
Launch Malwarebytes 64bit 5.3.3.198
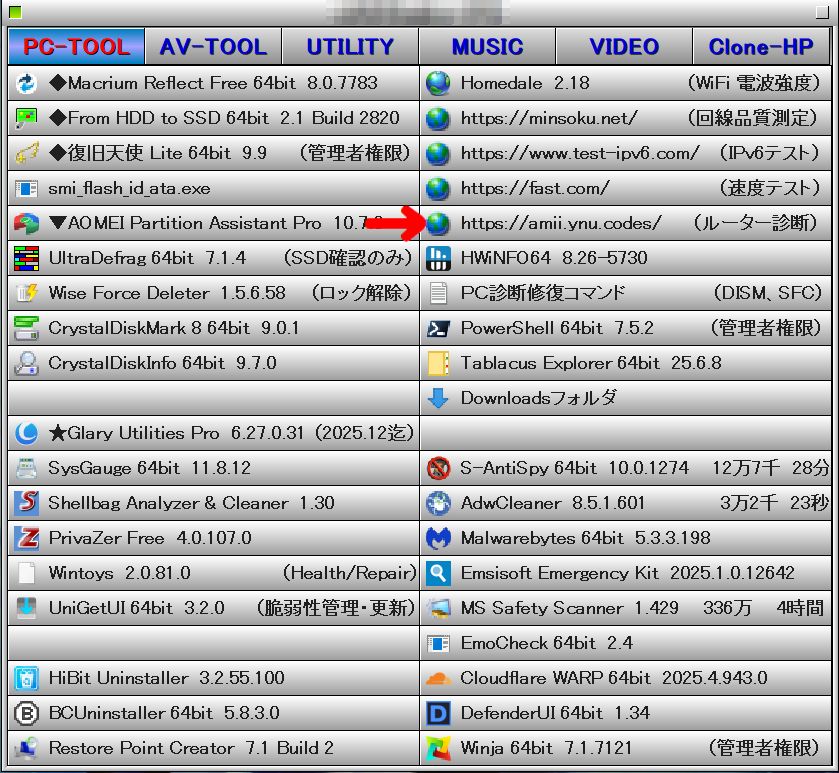click(626, 538)
